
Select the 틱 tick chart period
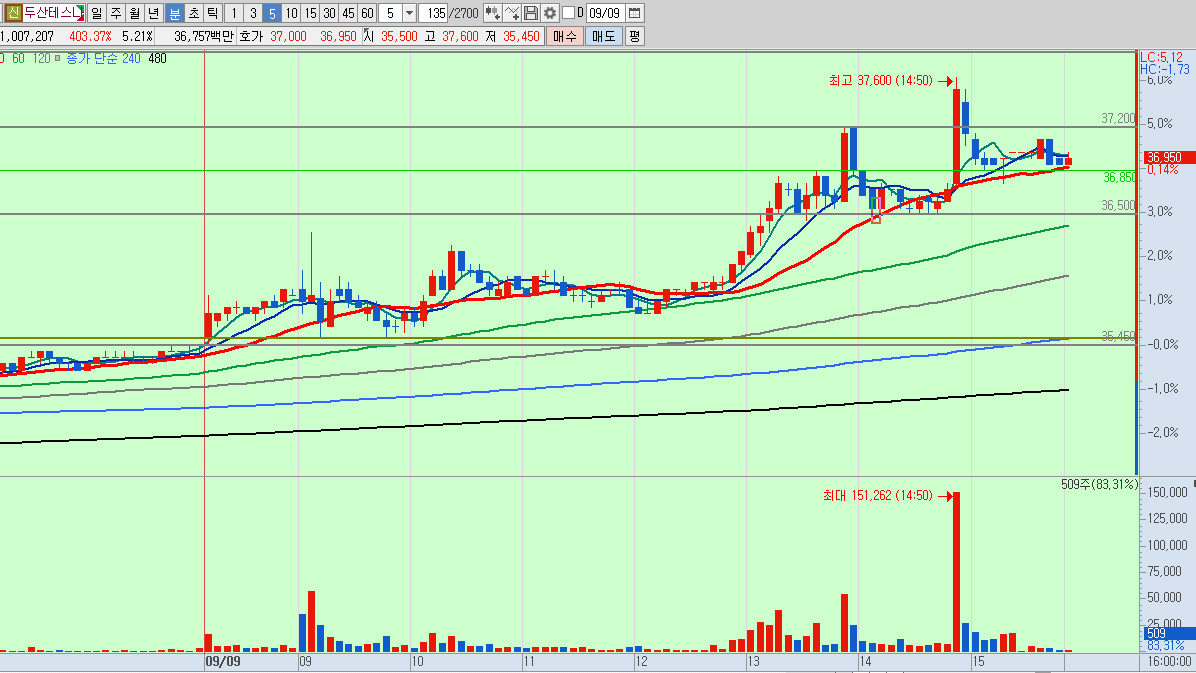point(213,13)
